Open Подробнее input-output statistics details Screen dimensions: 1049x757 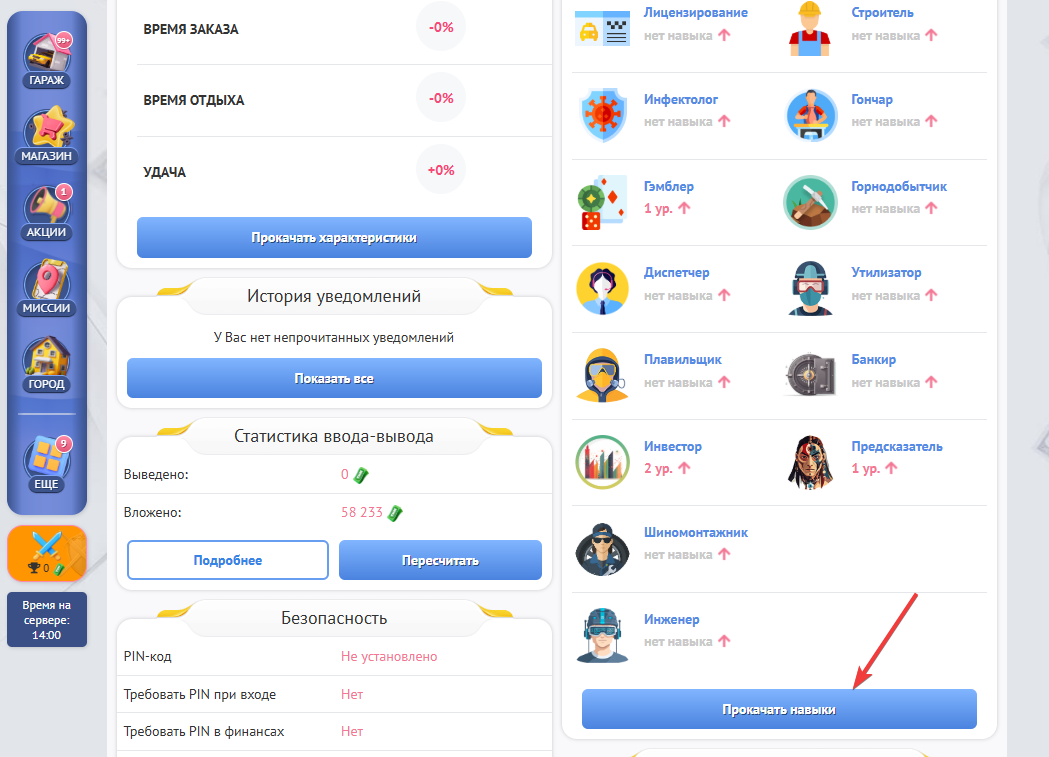228,560
